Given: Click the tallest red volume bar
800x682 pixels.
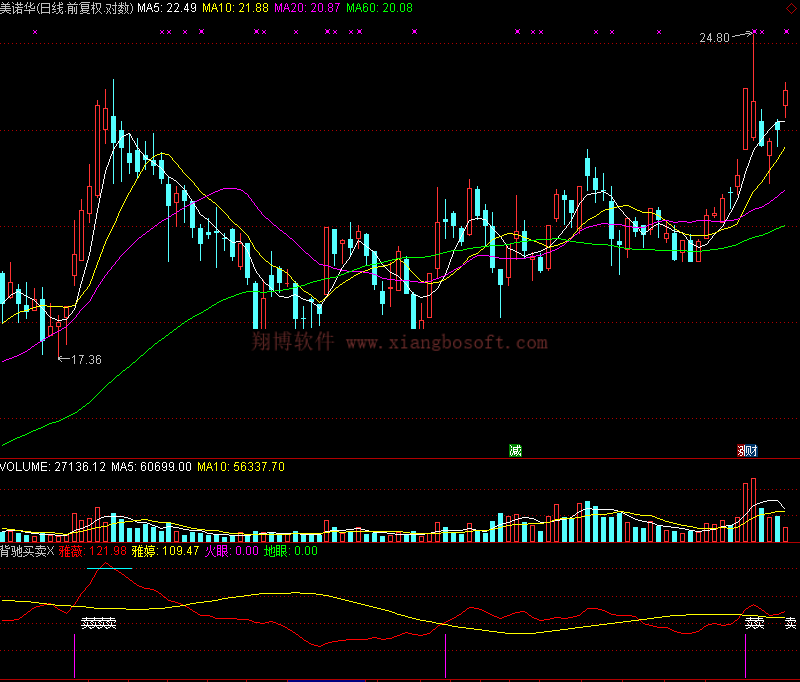Looking at the screenshot, I should click(x=753, y=510).
